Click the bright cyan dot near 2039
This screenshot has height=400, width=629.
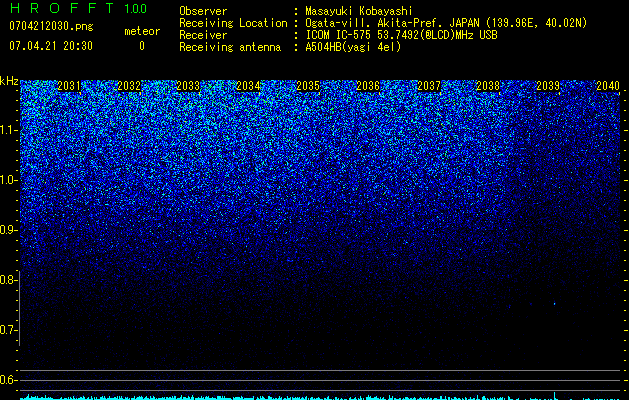[x=555, y=304]
